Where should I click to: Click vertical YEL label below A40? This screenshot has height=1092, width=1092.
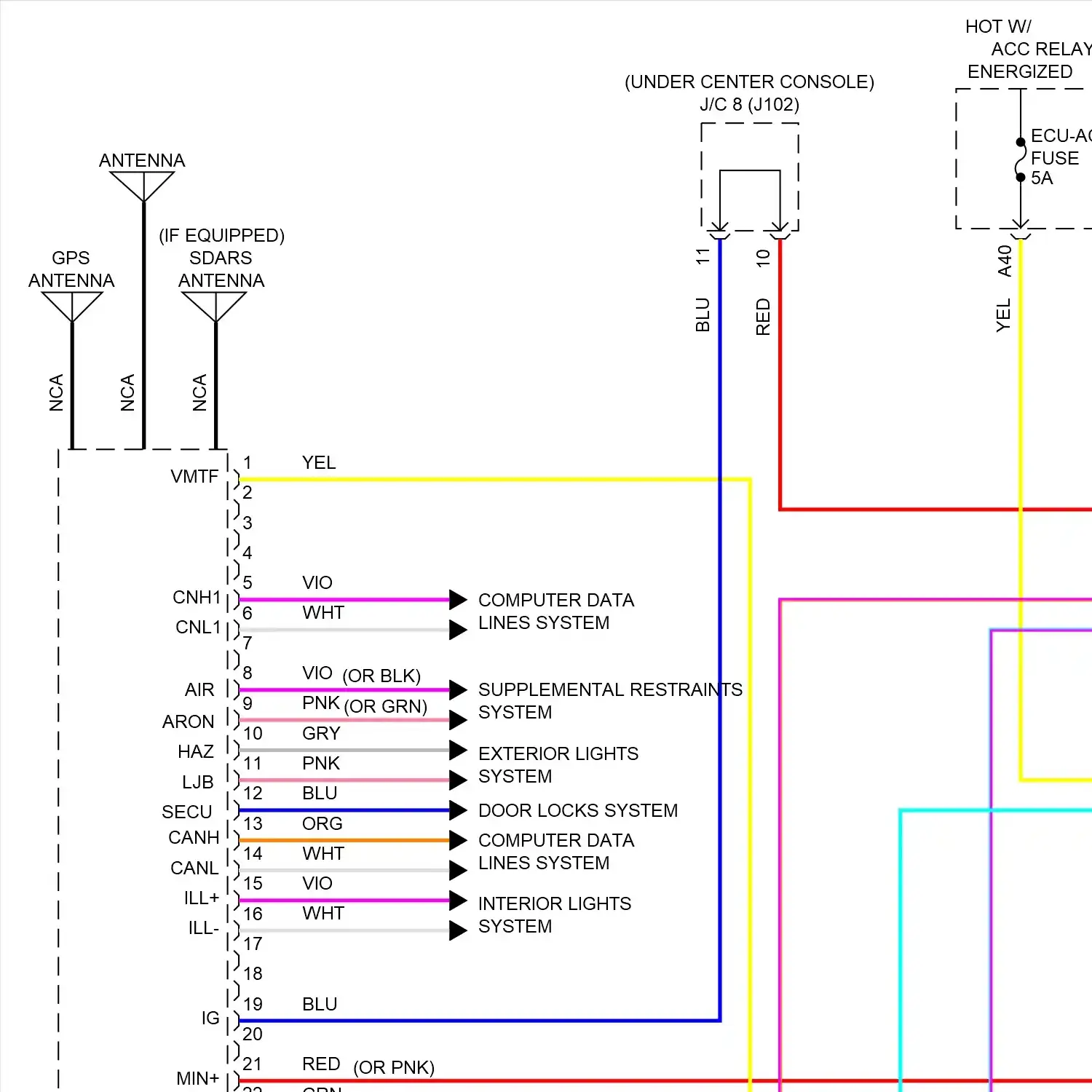[1004, 315]
